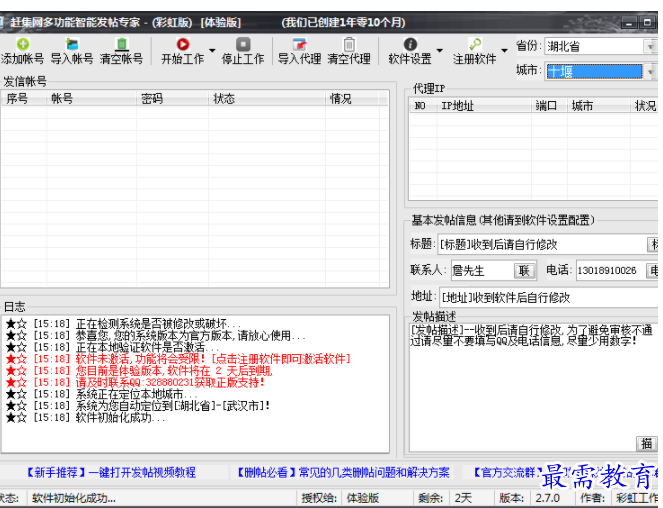Click log line 软件初始化成功

[x=85, y=417]
